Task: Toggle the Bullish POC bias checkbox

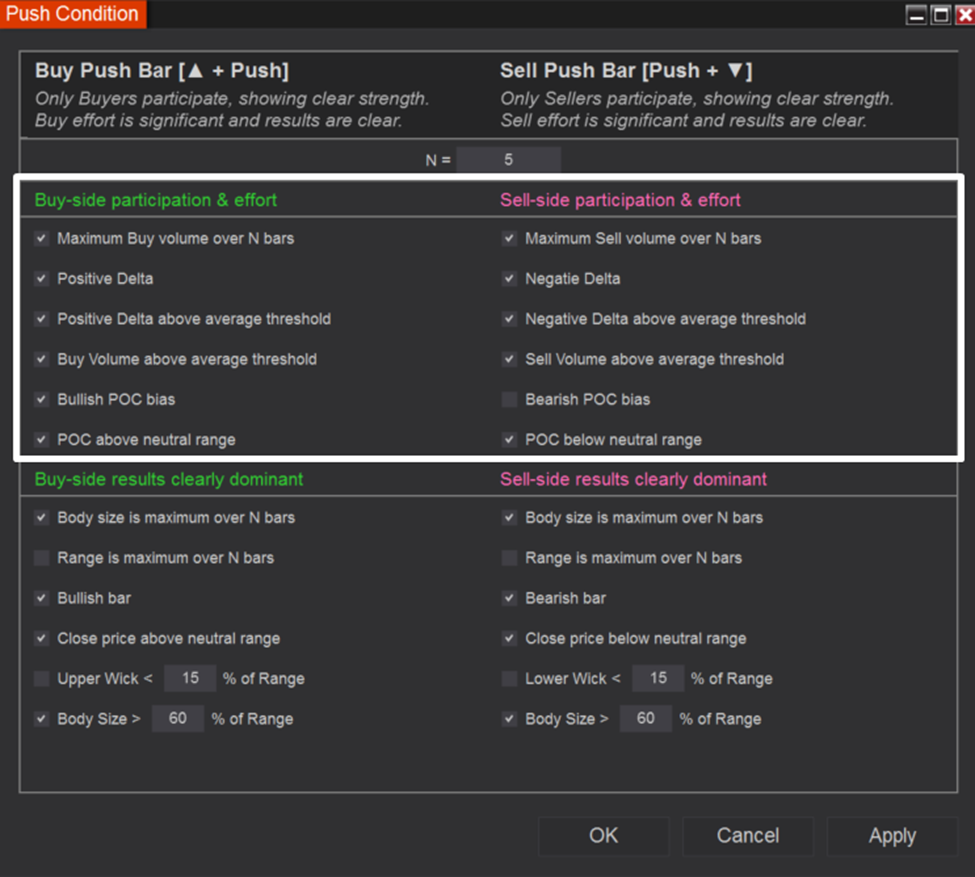Action: (42, 399)
